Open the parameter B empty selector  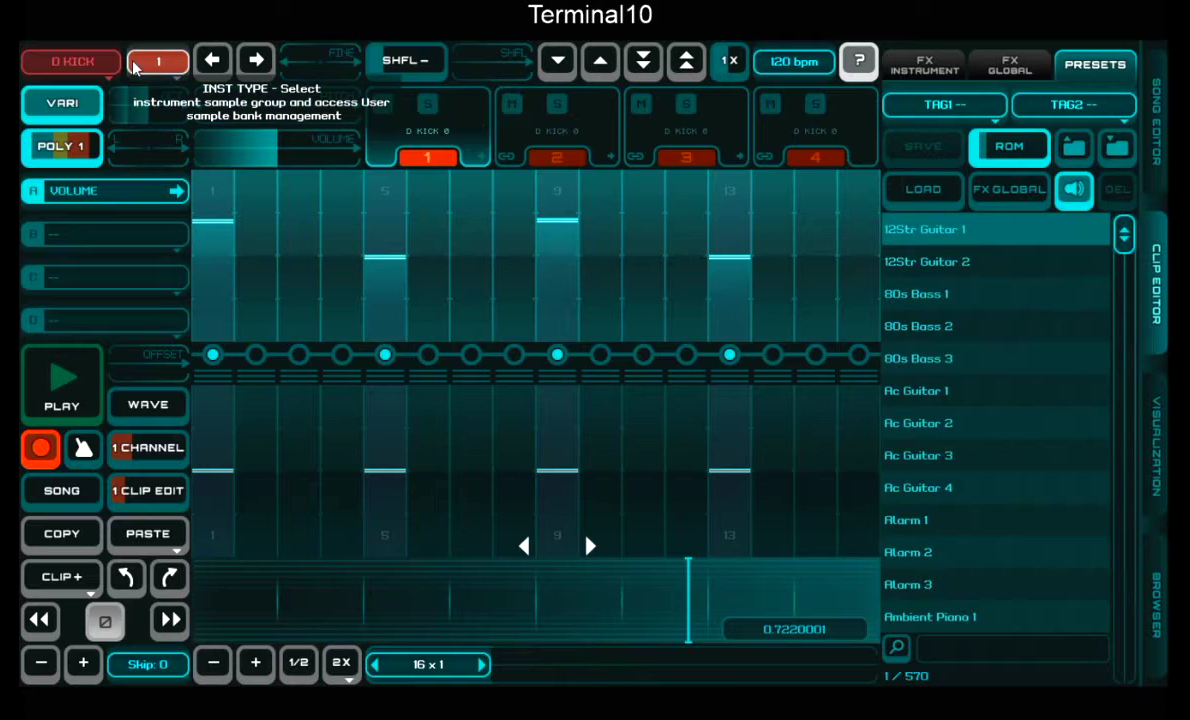click(105, 234)
